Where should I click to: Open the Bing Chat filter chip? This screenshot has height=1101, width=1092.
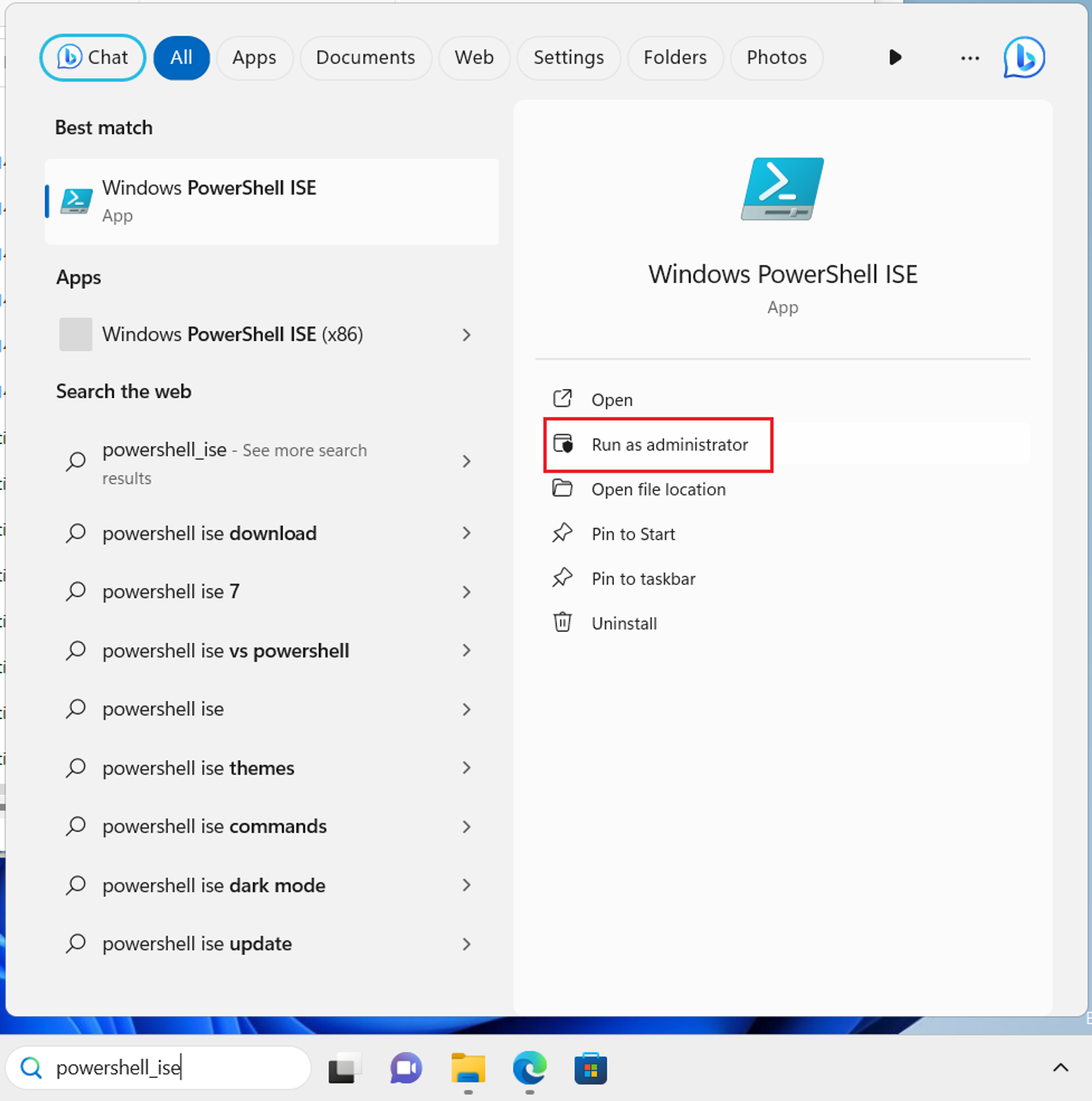tap(92, 57)
